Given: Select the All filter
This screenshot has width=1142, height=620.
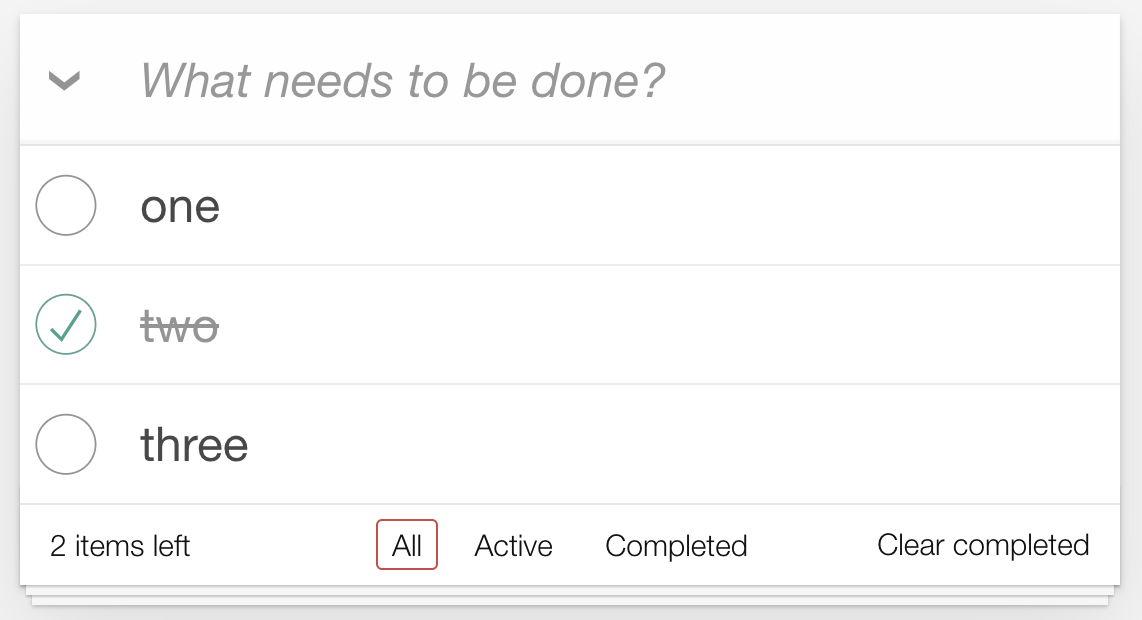Looking at the screenshot, I should [x=407, y=545].
